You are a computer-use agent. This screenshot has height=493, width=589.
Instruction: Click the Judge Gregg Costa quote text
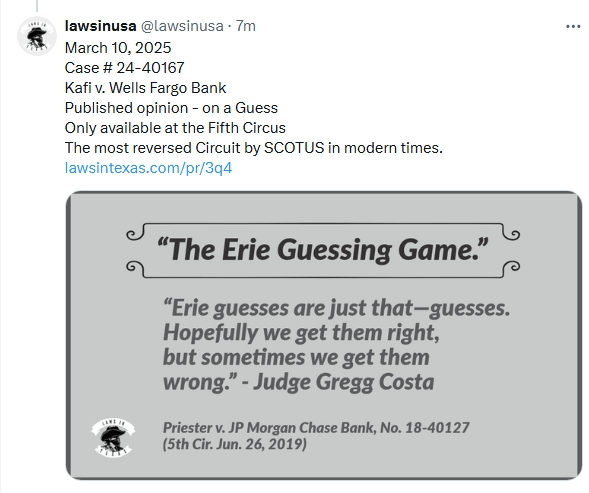click(337, 345)
